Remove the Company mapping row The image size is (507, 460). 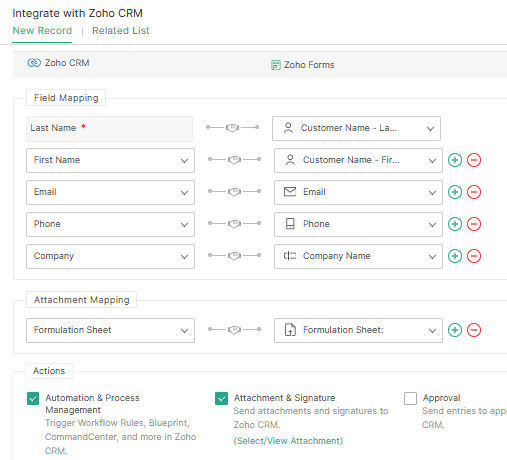point(474,256)
